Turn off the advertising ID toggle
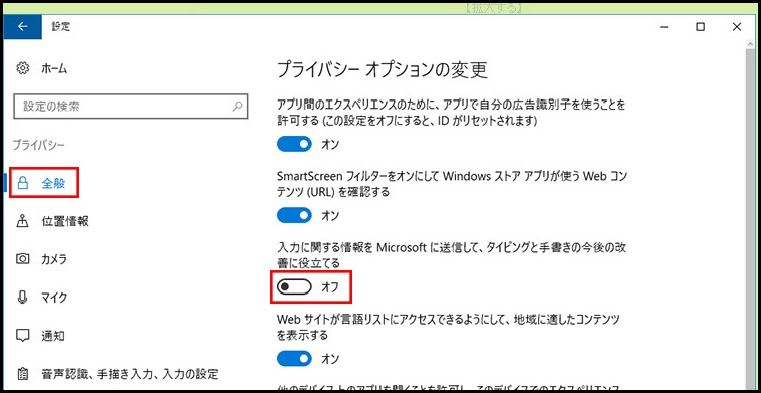The image size is (761, 393). point(294,144)
